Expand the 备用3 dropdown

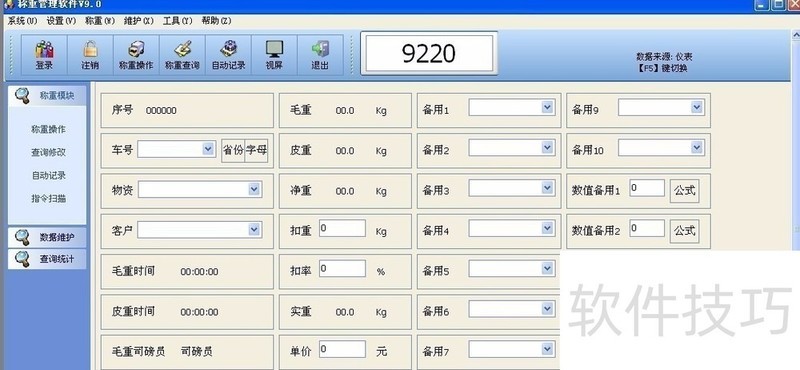[547, 188]
